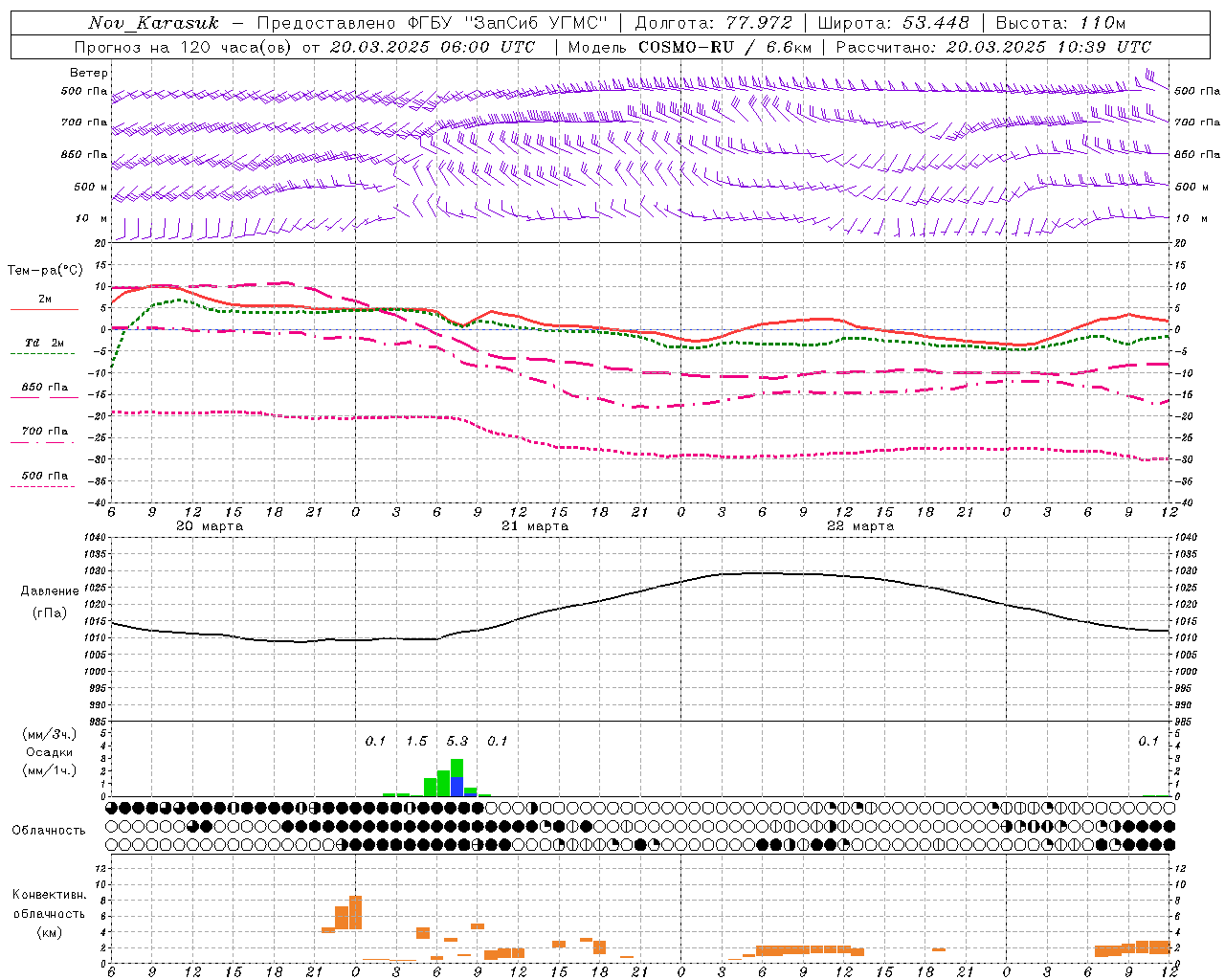
Task: Click the Прогноз на 120 часа(ов) text
Action: click(185, 47)
